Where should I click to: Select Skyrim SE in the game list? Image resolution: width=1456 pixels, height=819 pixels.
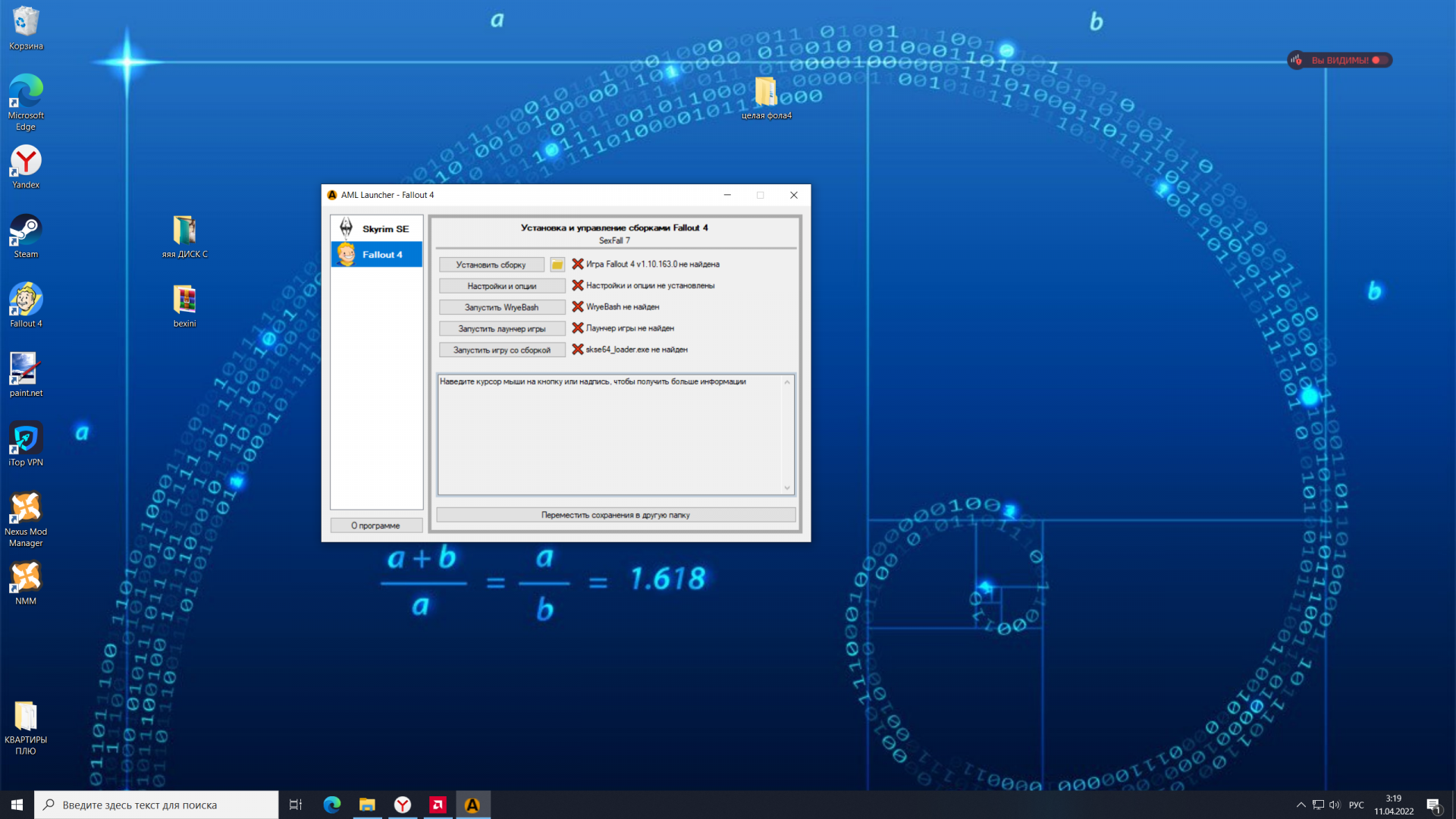[x=377, y=228]
